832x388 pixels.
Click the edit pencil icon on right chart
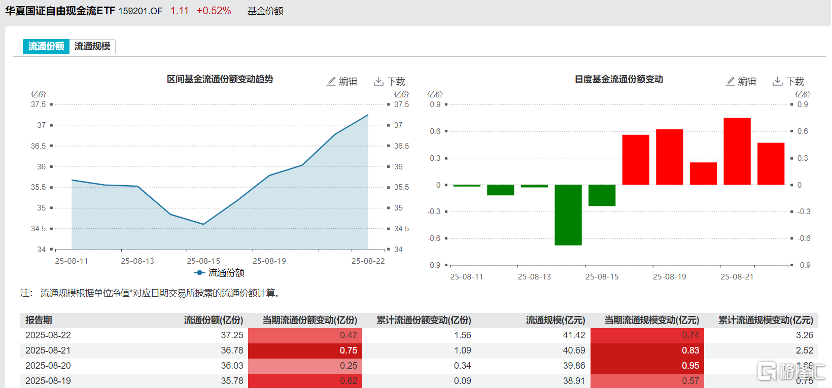[x=731, y=81]
